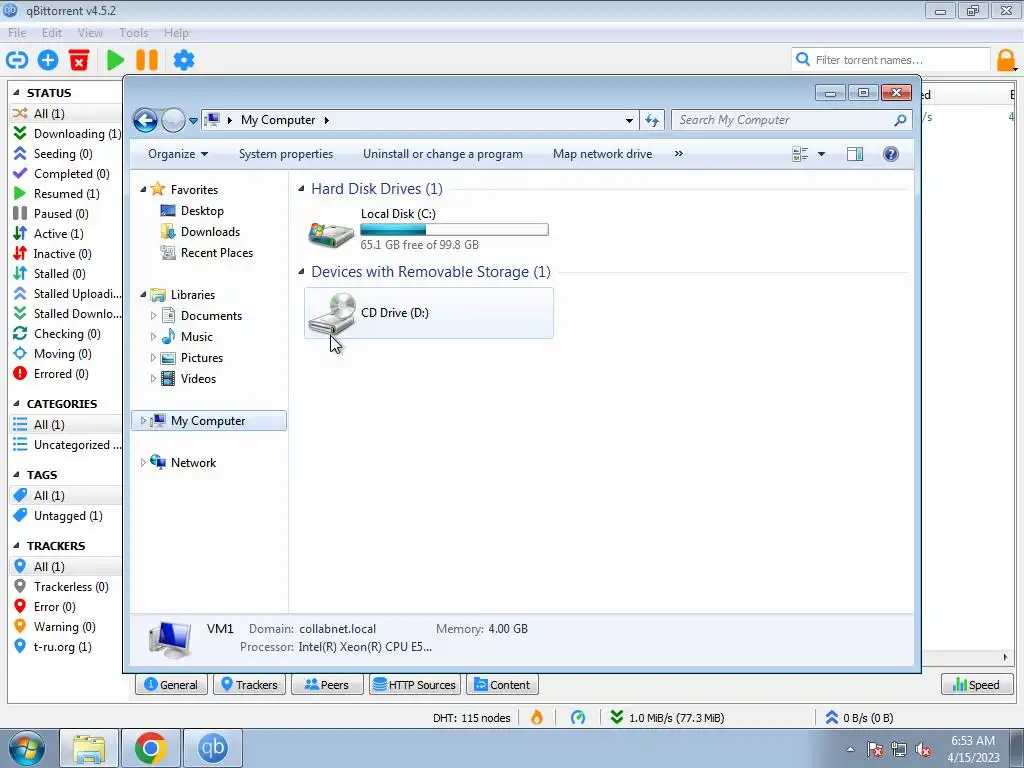1024x768 pixels.
Task: Open qBittorrent options gear icon
Action: pyautogui.click(x=184, y=60)
